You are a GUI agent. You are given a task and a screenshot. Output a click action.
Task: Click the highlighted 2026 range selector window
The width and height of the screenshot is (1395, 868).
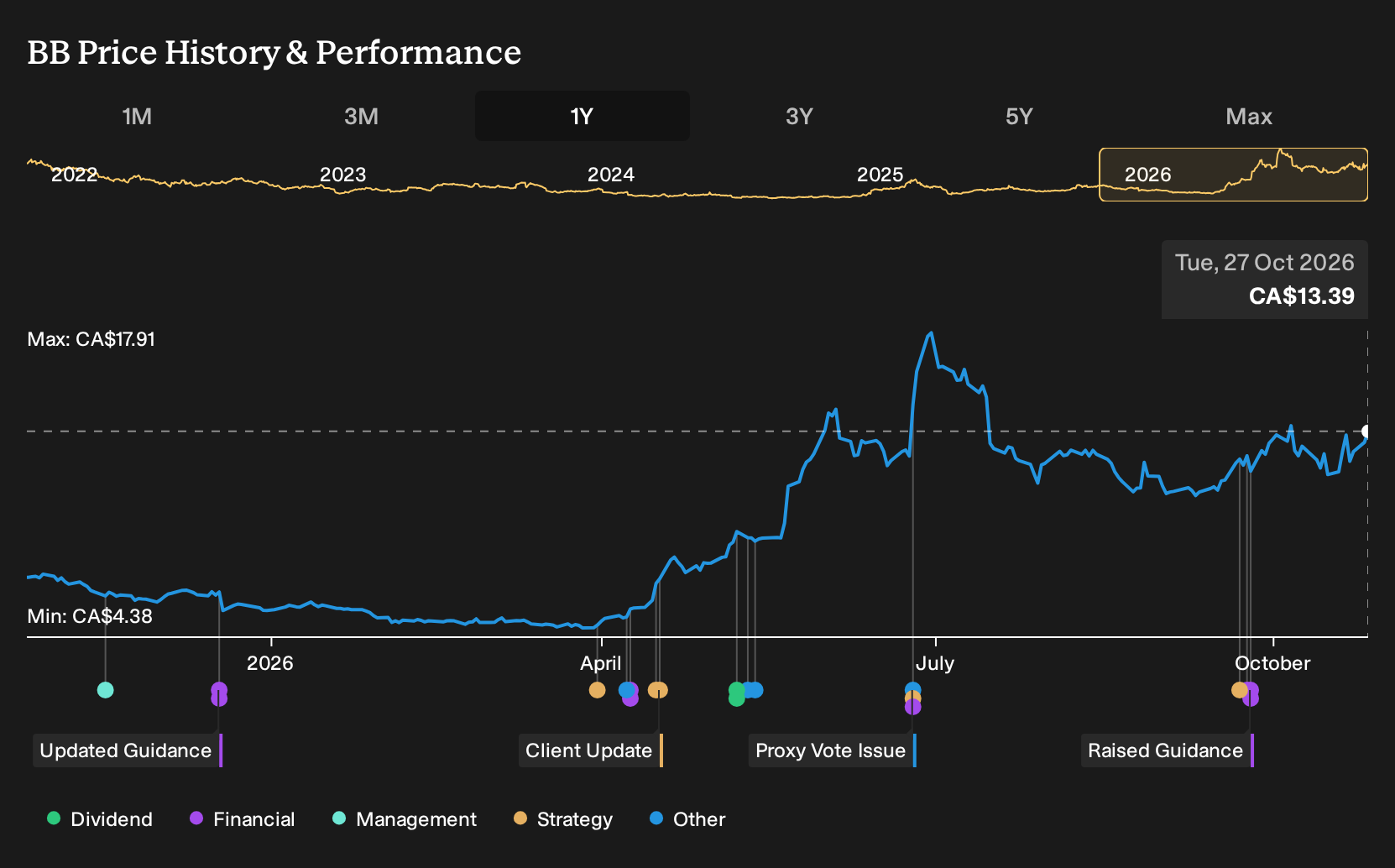(x=1233, y=175)
